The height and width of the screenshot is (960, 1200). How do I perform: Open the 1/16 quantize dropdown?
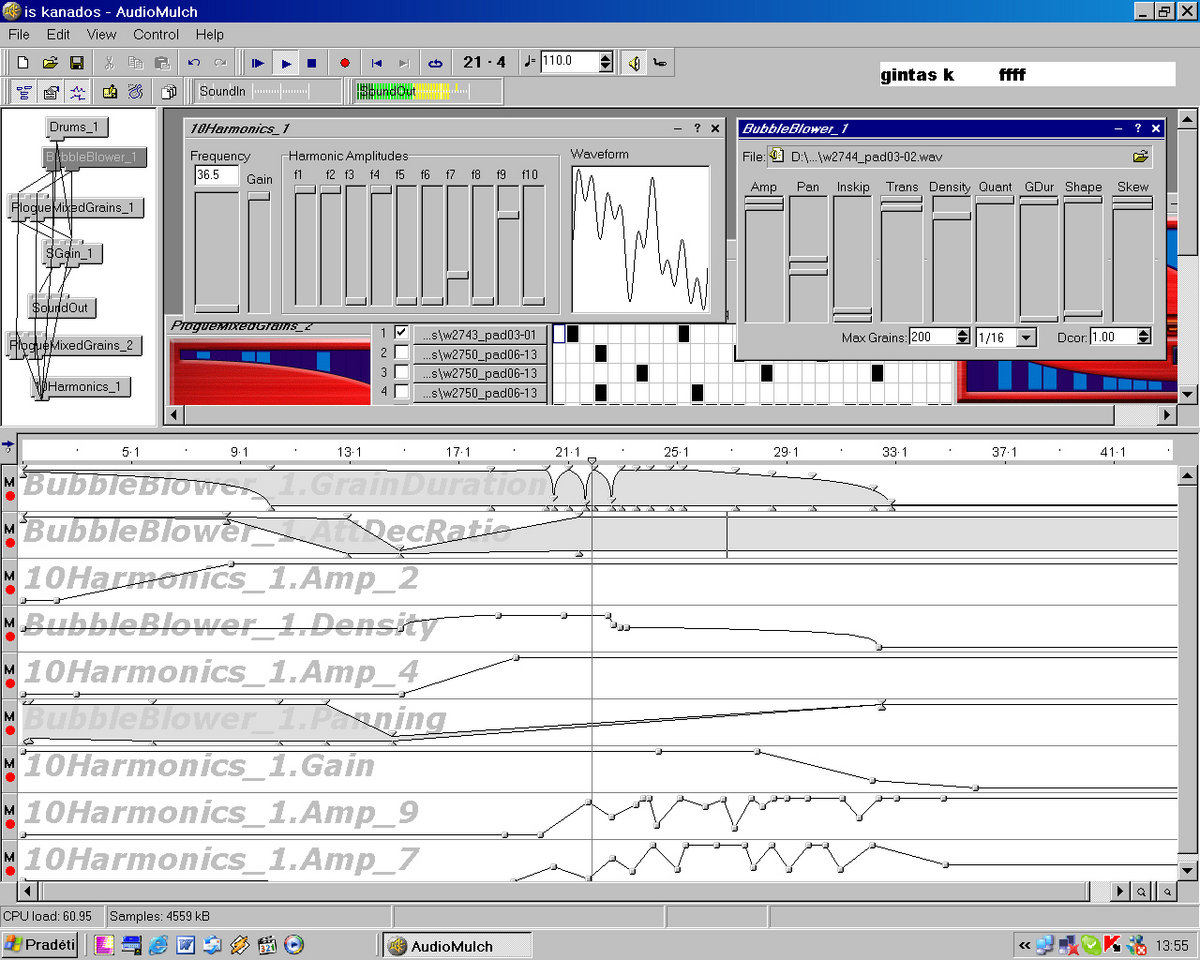[x=1026, y=338]
